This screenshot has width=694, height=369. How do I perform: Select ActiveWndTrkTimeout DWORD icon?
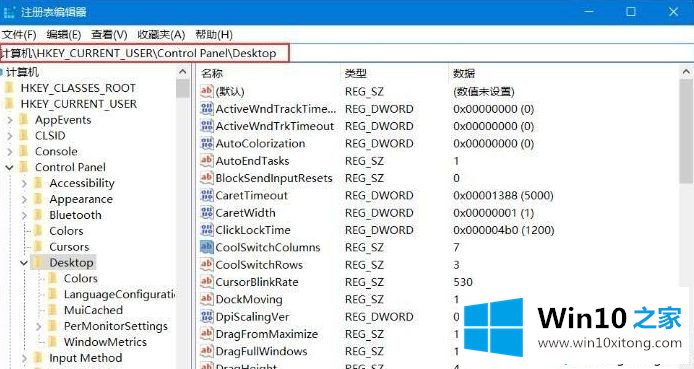click(x=206, y=126)
